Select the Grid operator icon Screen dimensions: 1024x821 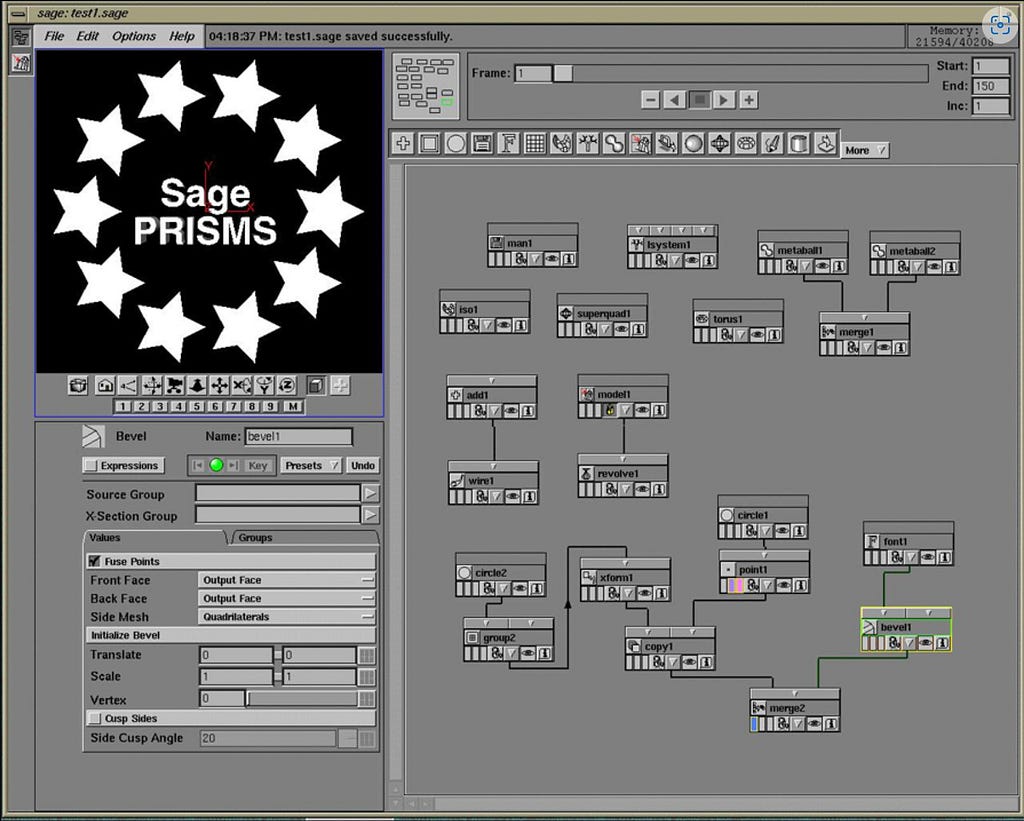click(535, 143)
